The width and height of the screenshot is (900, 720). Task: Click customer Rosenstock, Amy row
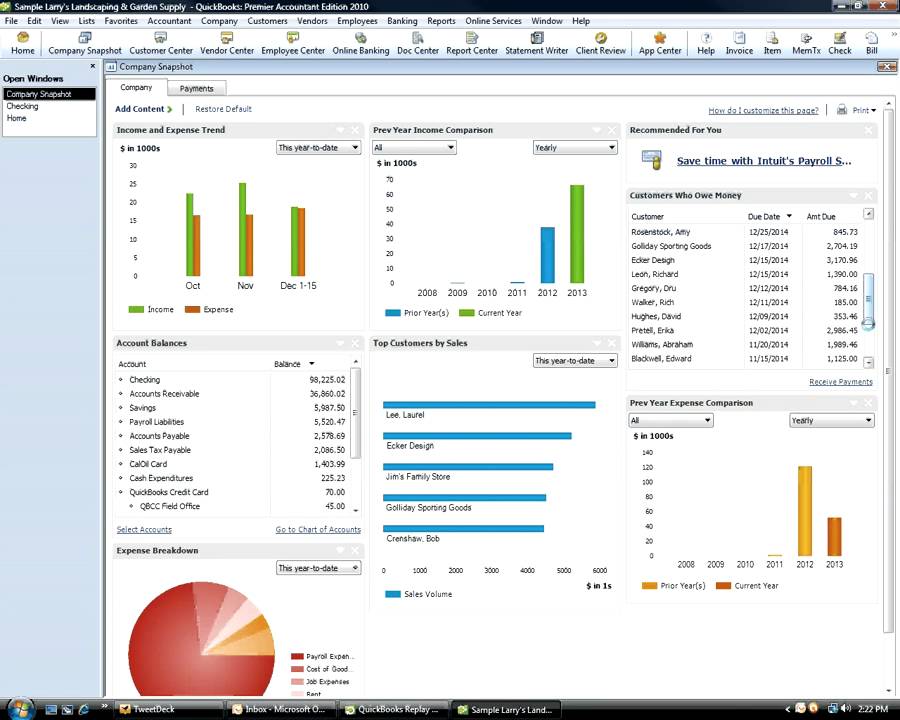coord(744,232)
